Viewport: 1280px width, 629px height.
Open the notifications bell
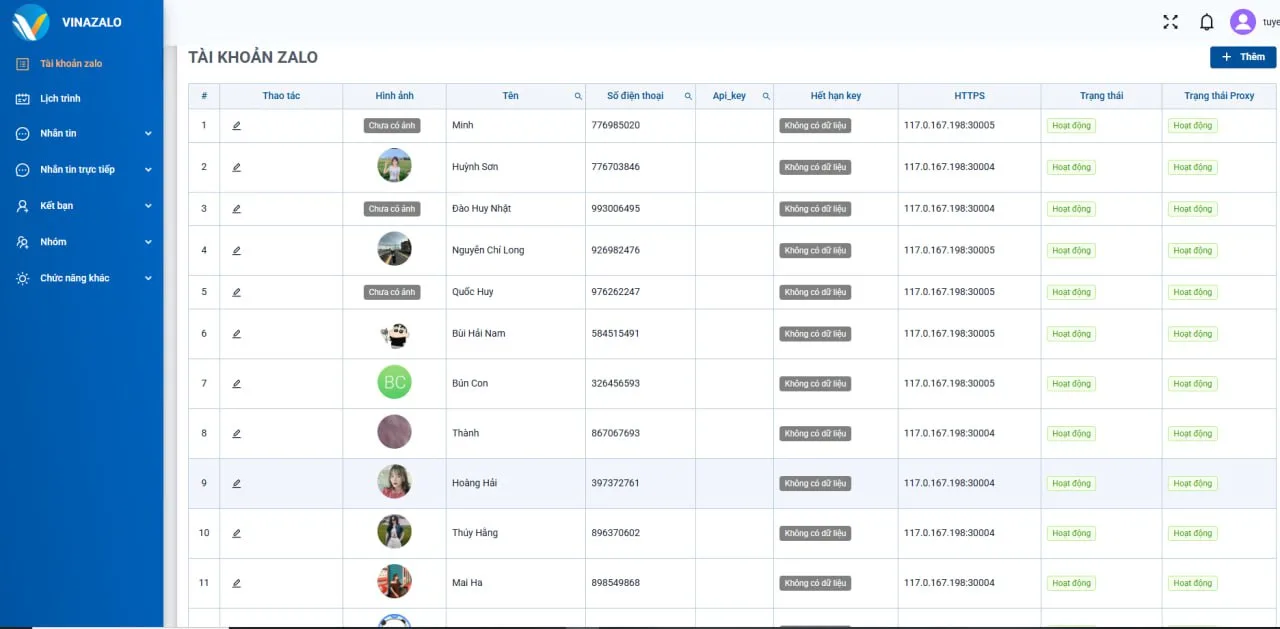click(1207, 22)
